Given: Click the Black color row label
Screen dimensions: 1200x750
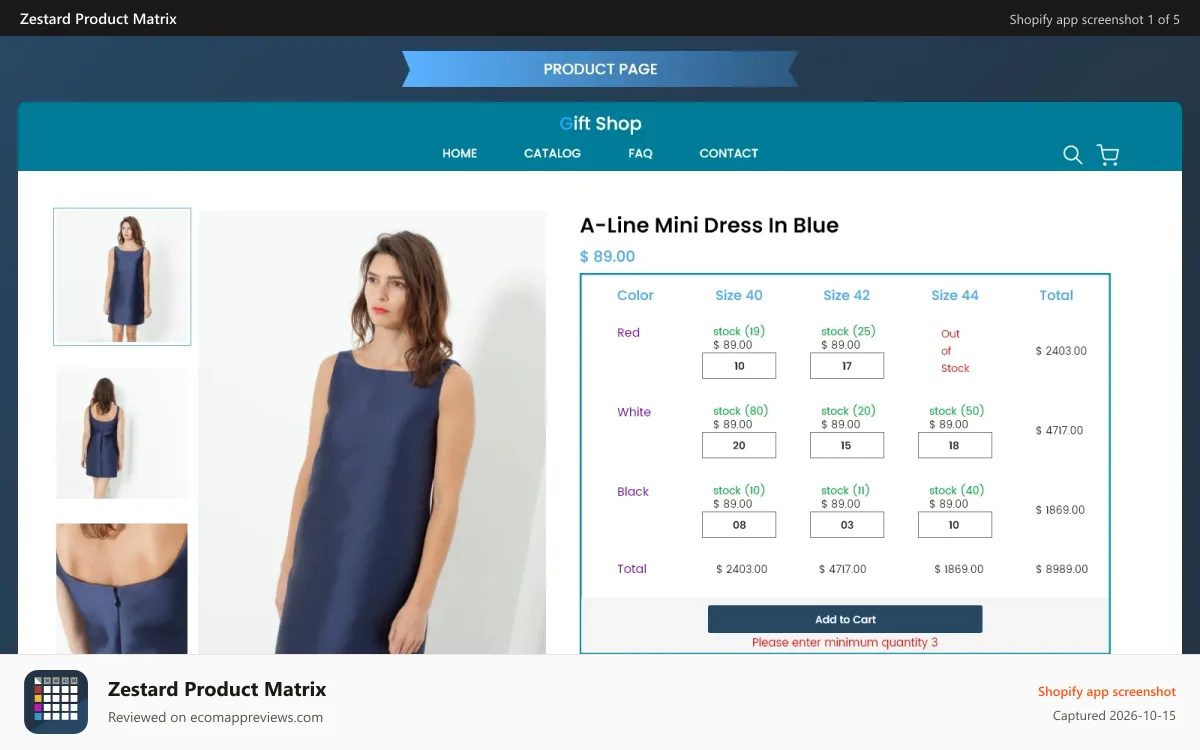Looking at the screenshot, I should coord(633,492).
